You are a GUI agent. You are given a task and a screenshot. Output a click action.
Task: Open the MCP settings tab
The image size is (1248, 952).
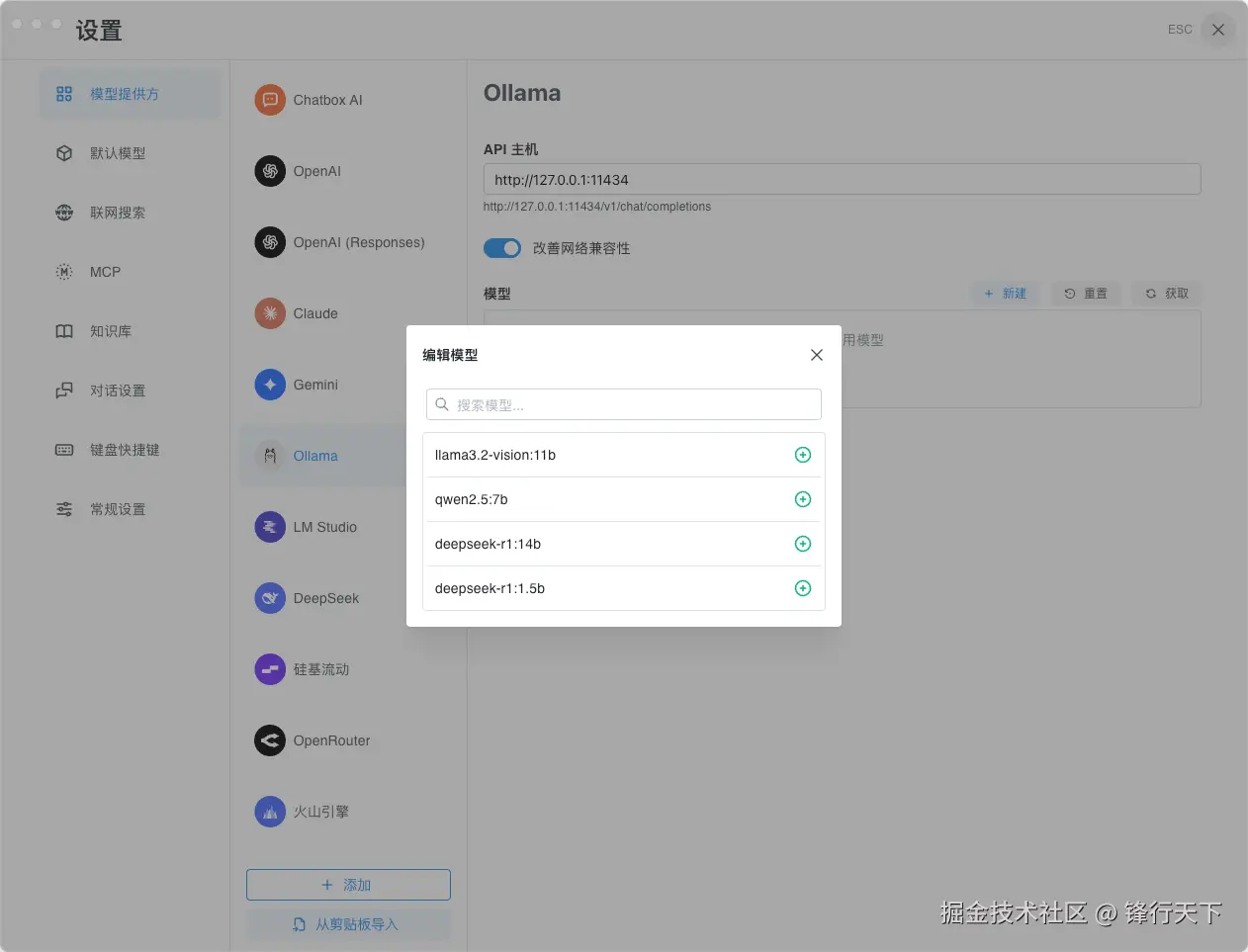point(131,272)
